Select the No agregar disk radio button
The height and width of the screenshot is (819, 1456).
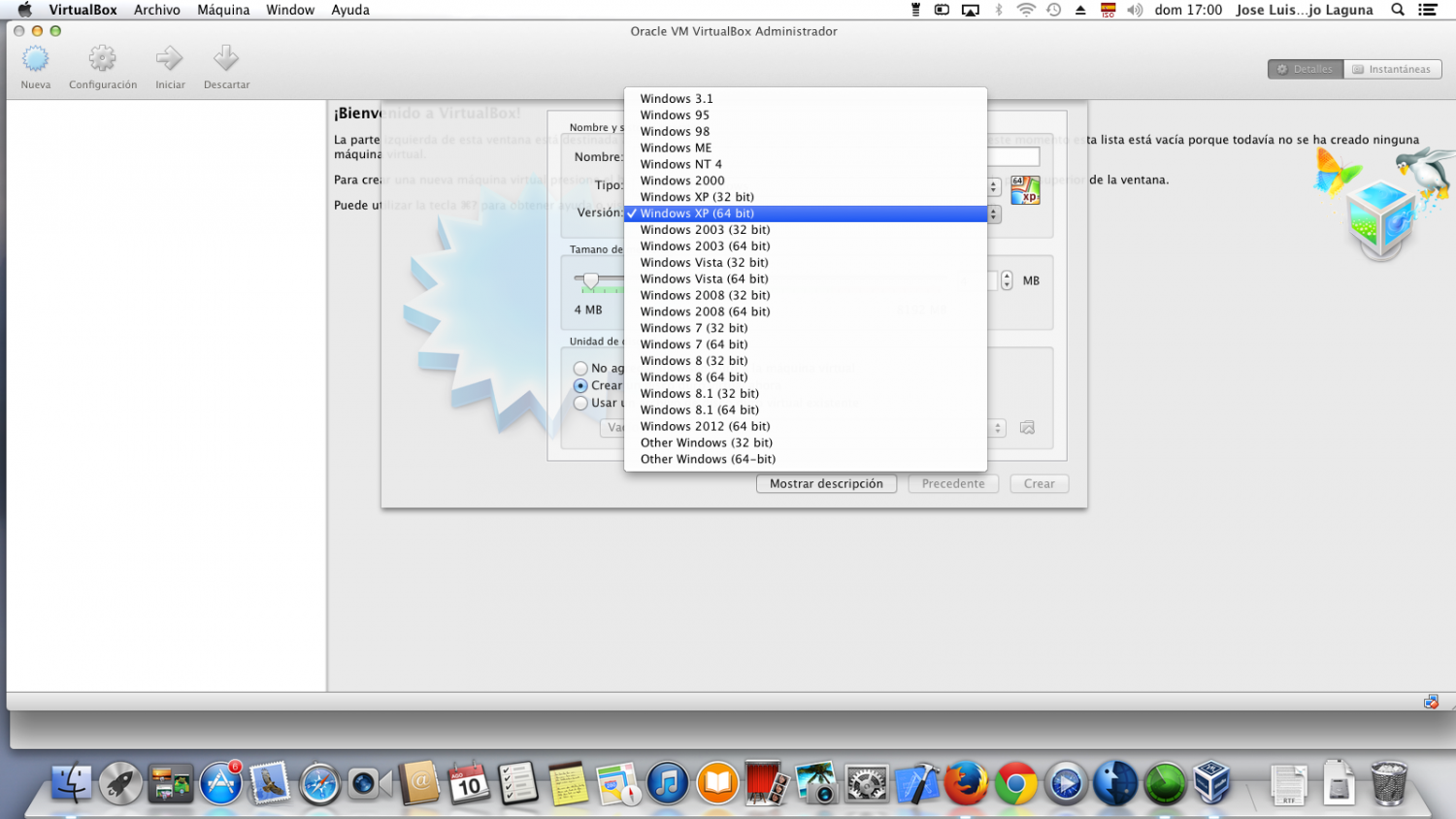point(580,369)
